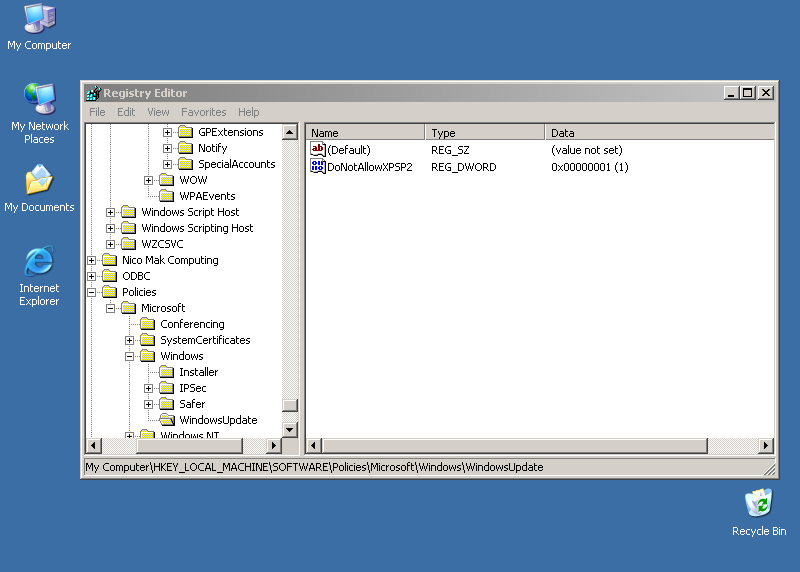The image size is (800, 572).
Task: Click the 0x00000001 (1) data cell
Action: (589, 167)
